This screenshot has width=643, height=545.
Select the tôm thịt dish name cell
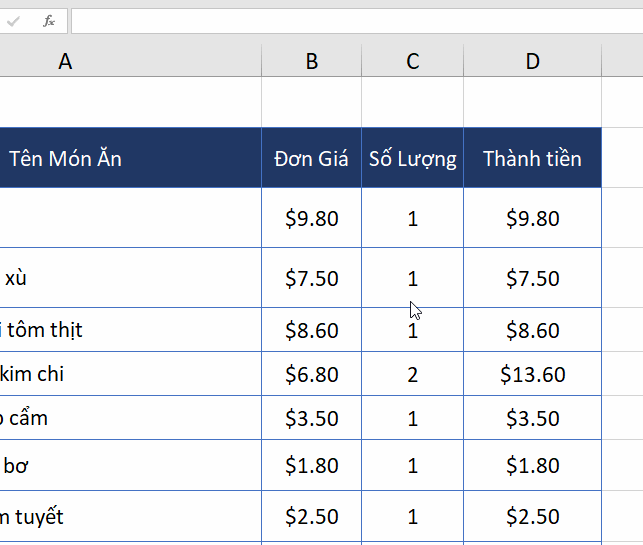130,330
